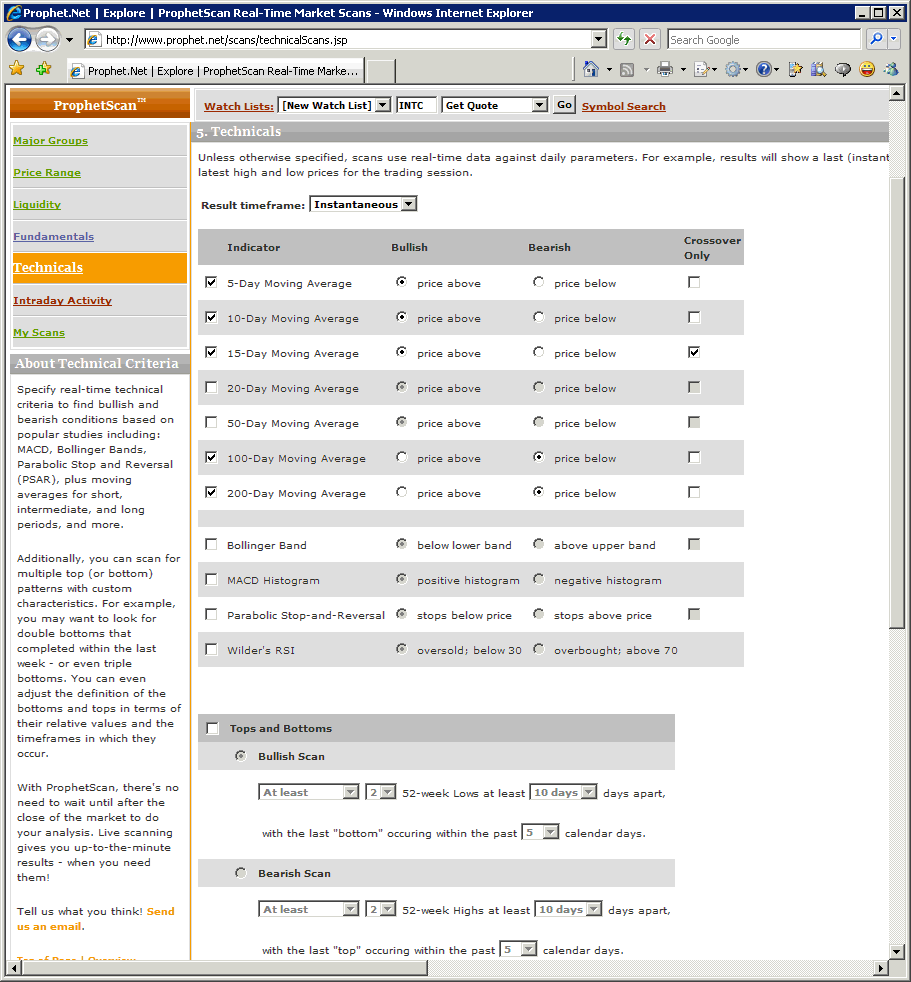Open the Favorites star icon
The height and width of the screenshot is (982, 911).
(x=16, y=69)
